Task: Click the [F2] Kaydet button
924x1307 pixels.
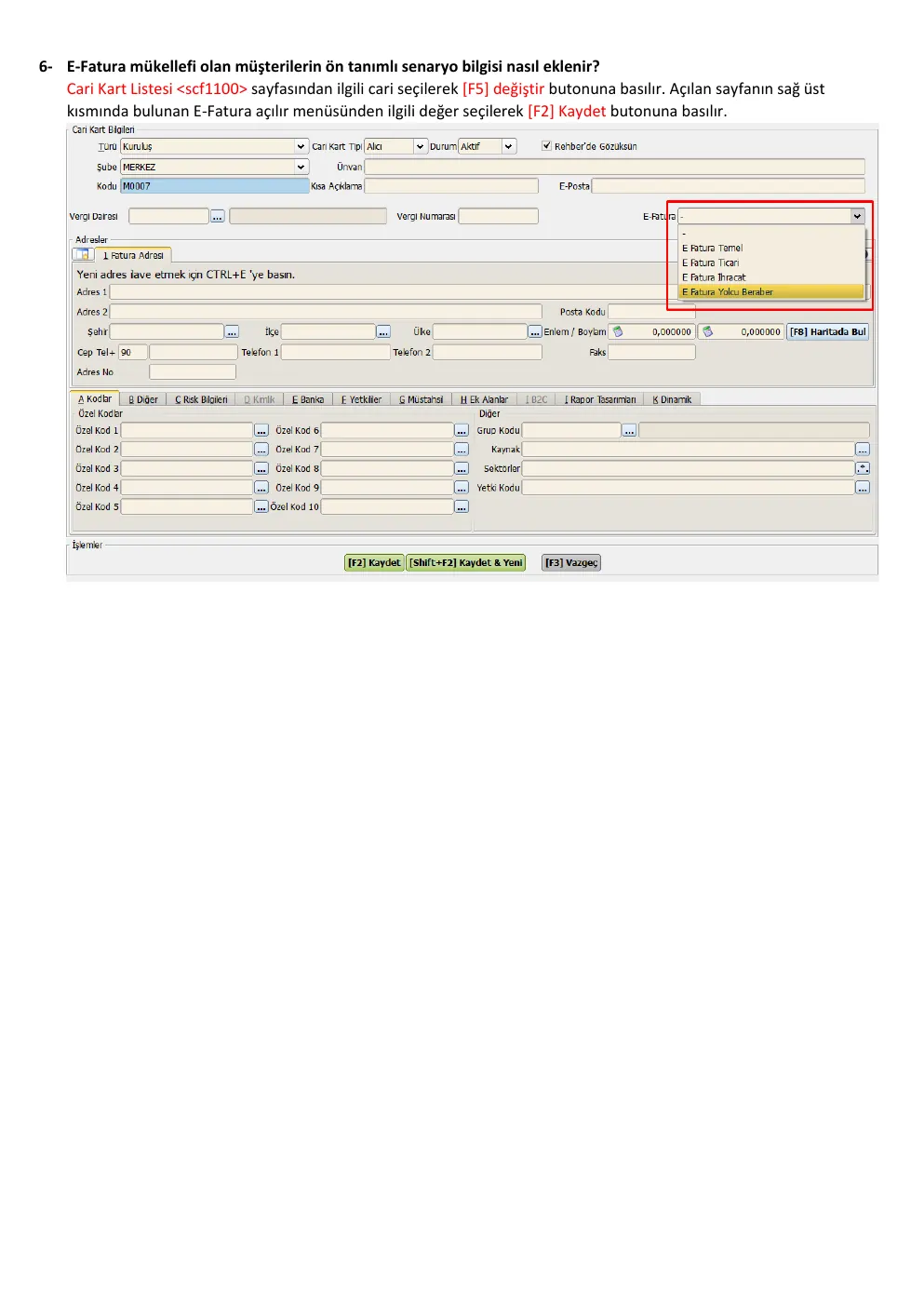Action: [x=374, y=563]
